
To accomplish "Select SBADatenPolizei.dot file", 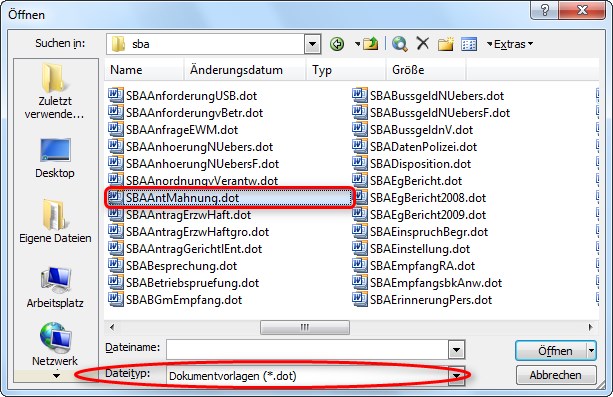I will tap(415, 147).
